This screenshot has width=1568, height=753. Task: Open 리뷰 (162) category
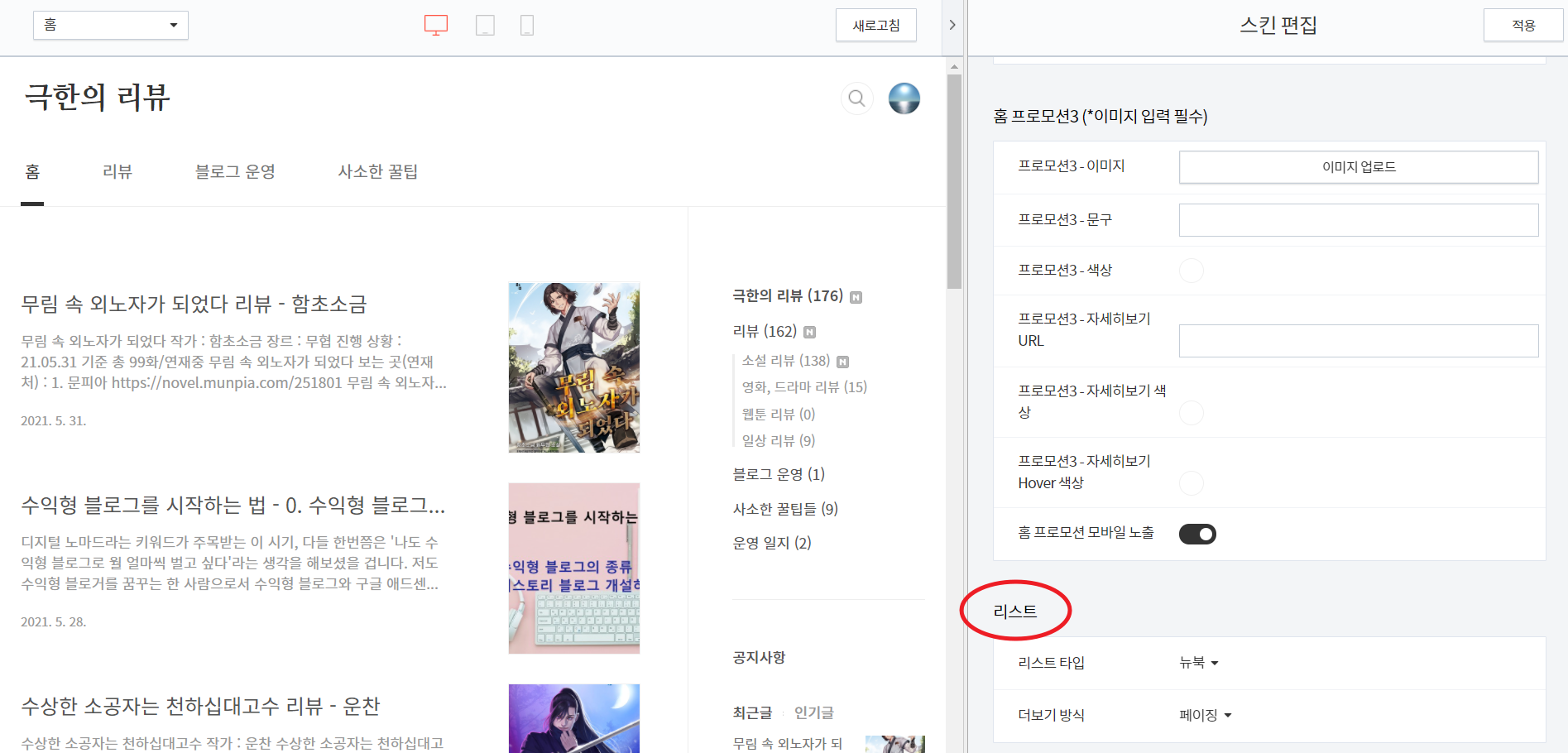[x=765, y=331]
